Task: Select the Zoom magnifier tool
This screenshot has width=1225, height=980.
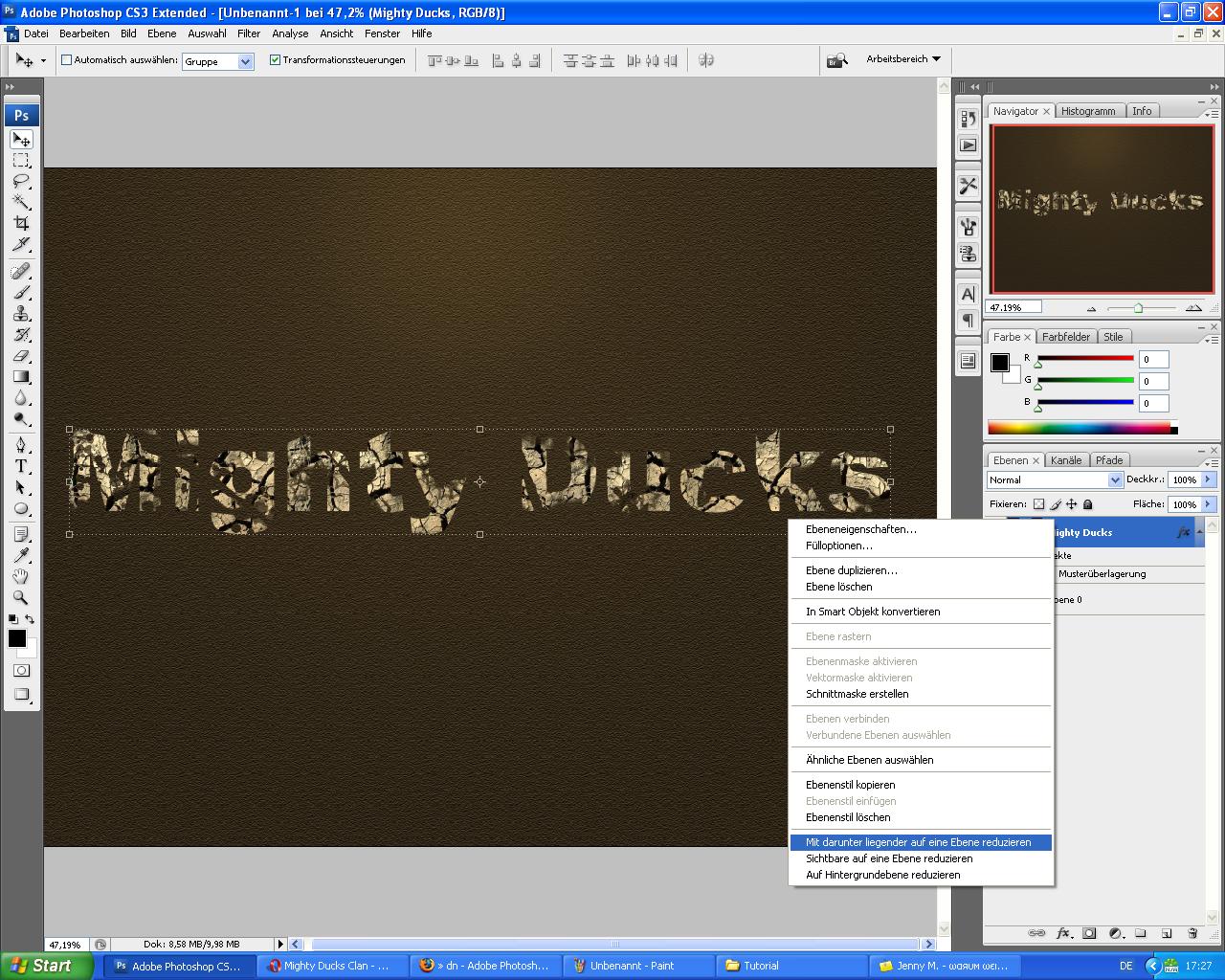Action: (21, 597)
